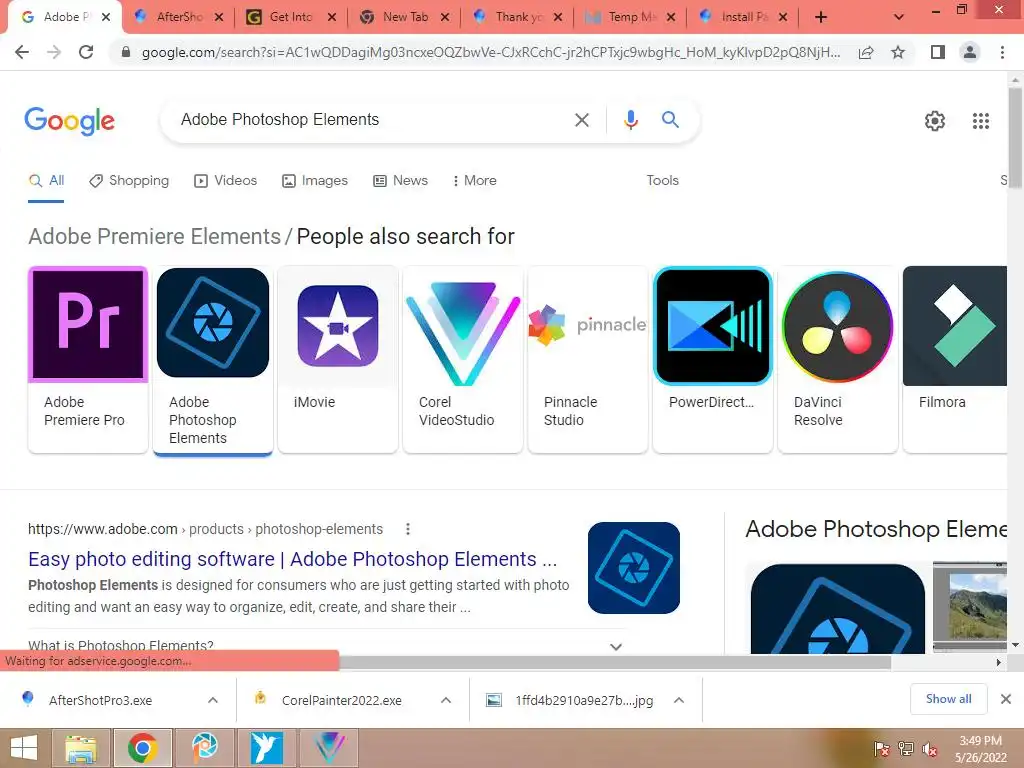
Task: Start voice search with microphone icon
Action: pos(630,120)
